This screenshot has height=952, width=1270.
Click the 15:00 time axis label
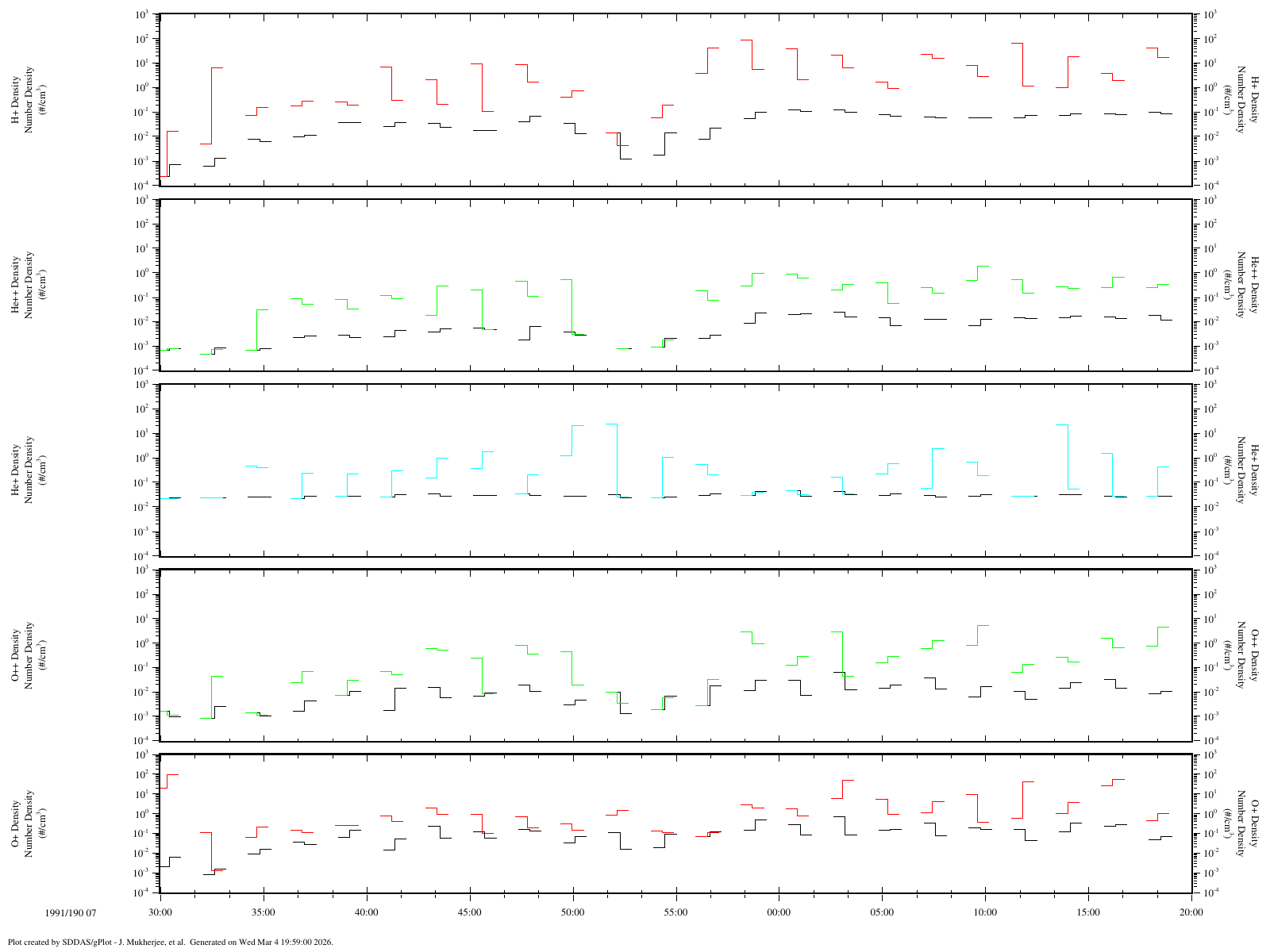pos(1088,912)
